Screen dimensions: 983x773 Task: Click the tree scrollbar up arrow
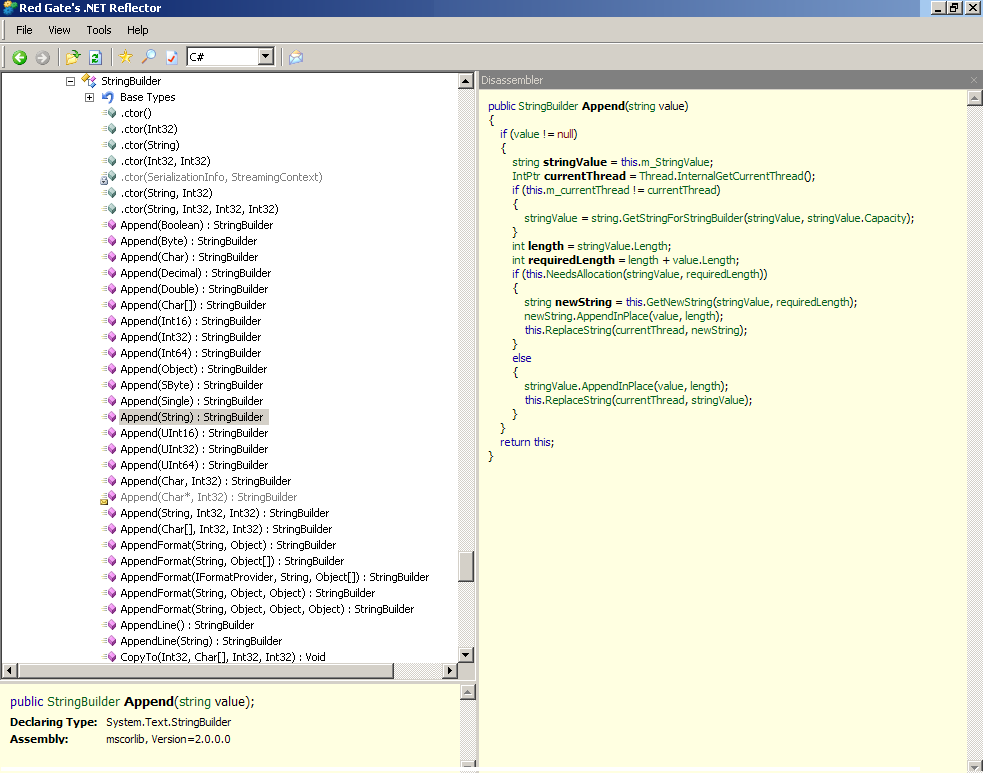tap(466, 81)
